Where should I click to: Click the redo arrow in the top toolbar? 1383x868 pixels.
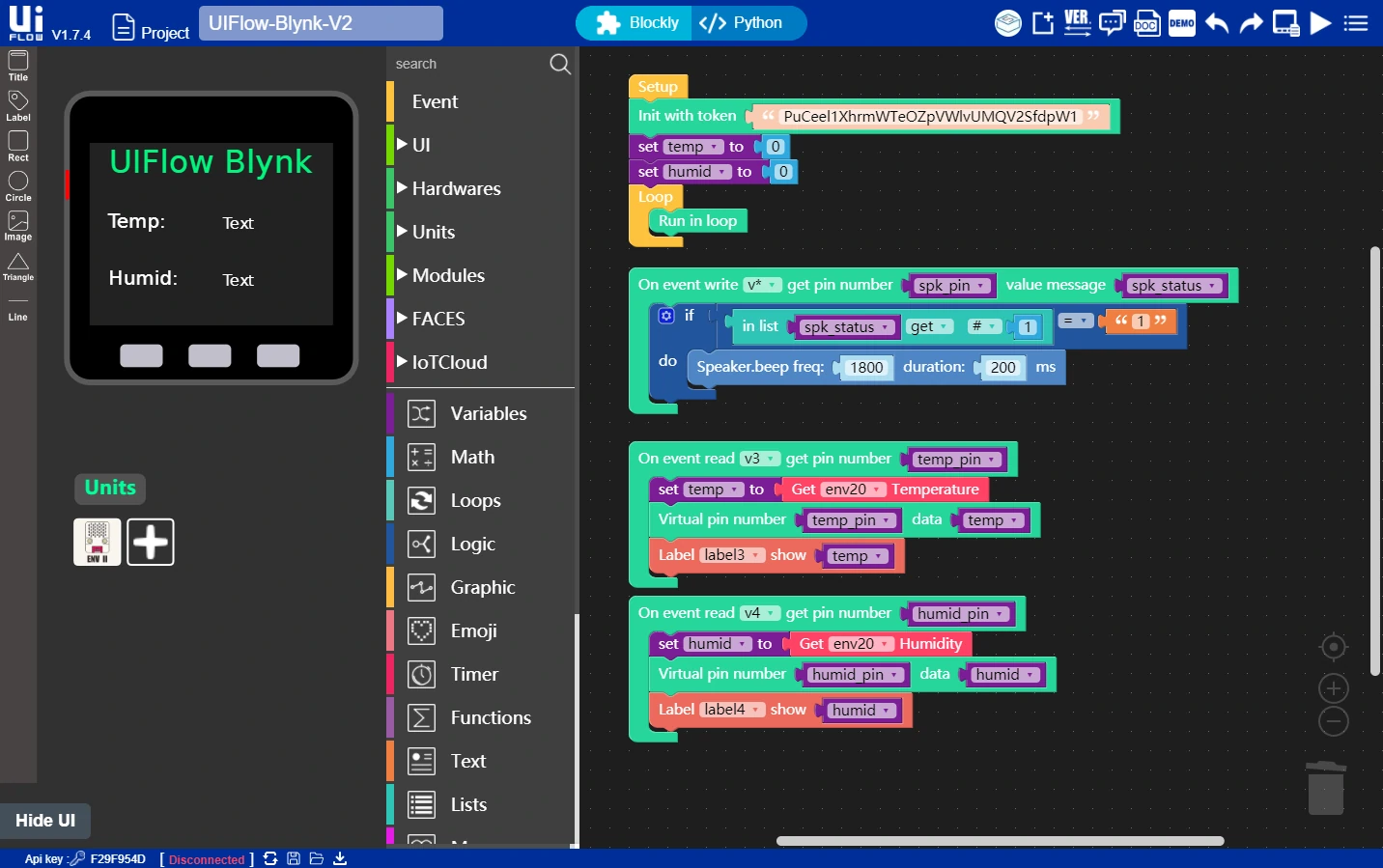point(1252,22)
